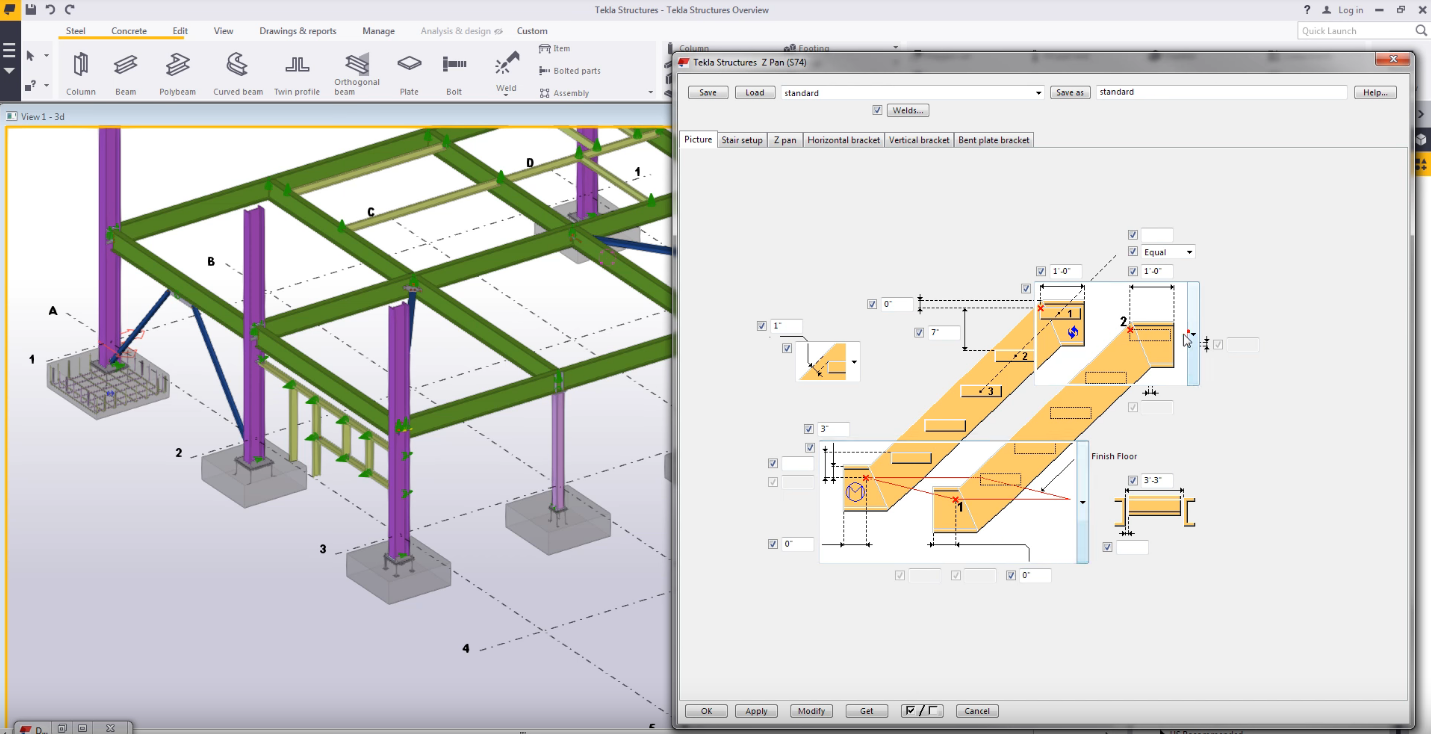
Task: Open the standard settings dropdown
Action: [x=1039, y=92]
